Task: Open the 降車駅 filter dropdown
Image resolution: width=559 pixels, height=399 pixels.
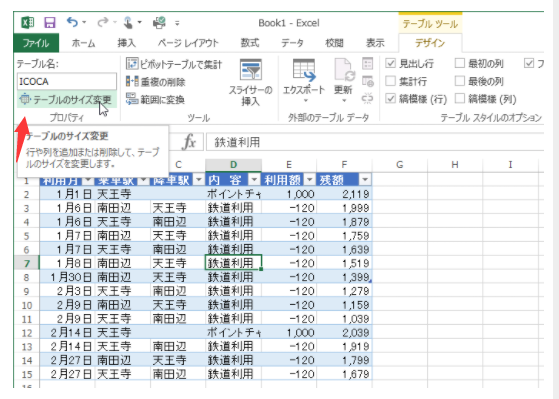Action: (199, 180)
